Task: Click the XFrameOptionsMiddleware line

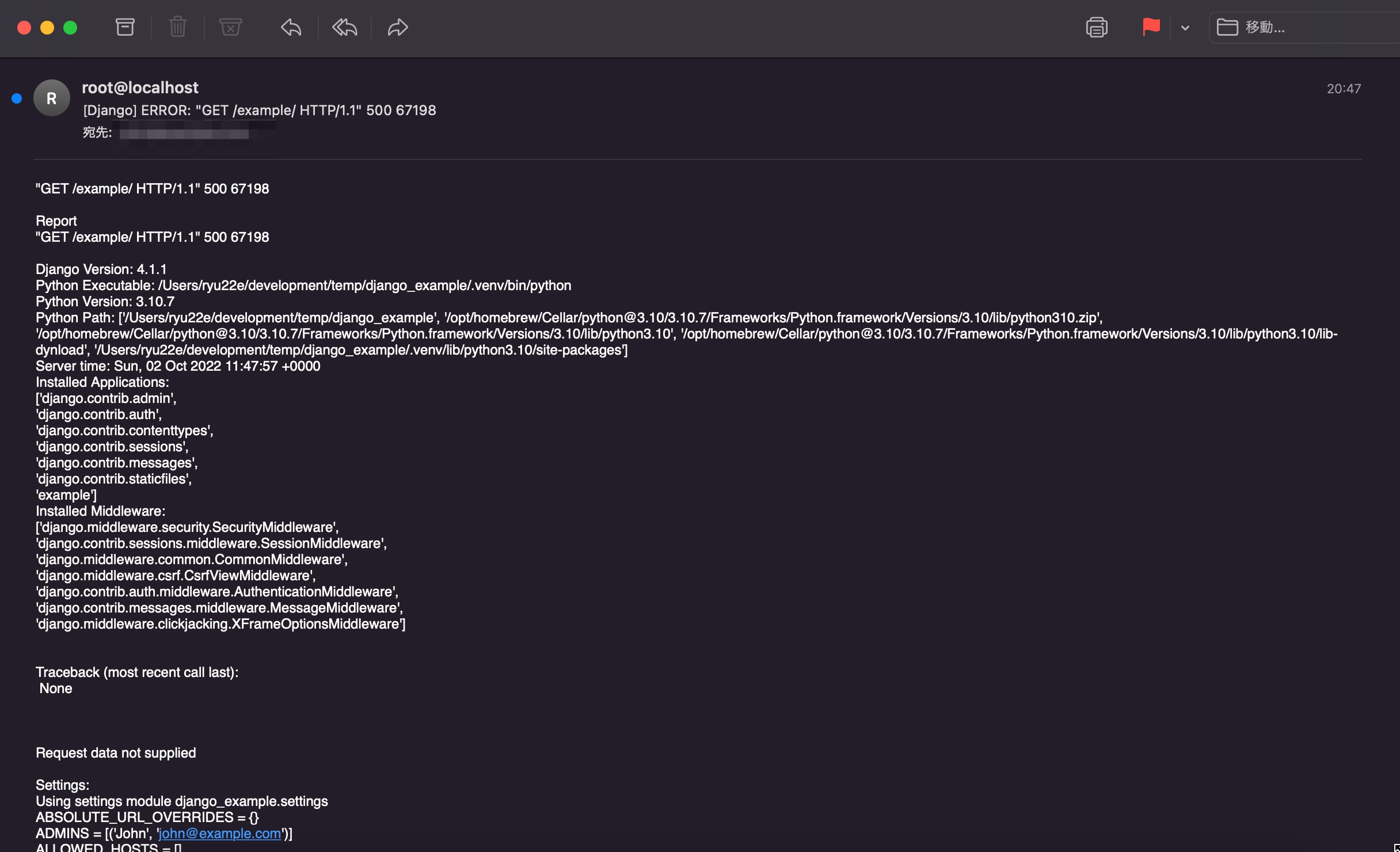Action: 220,624
